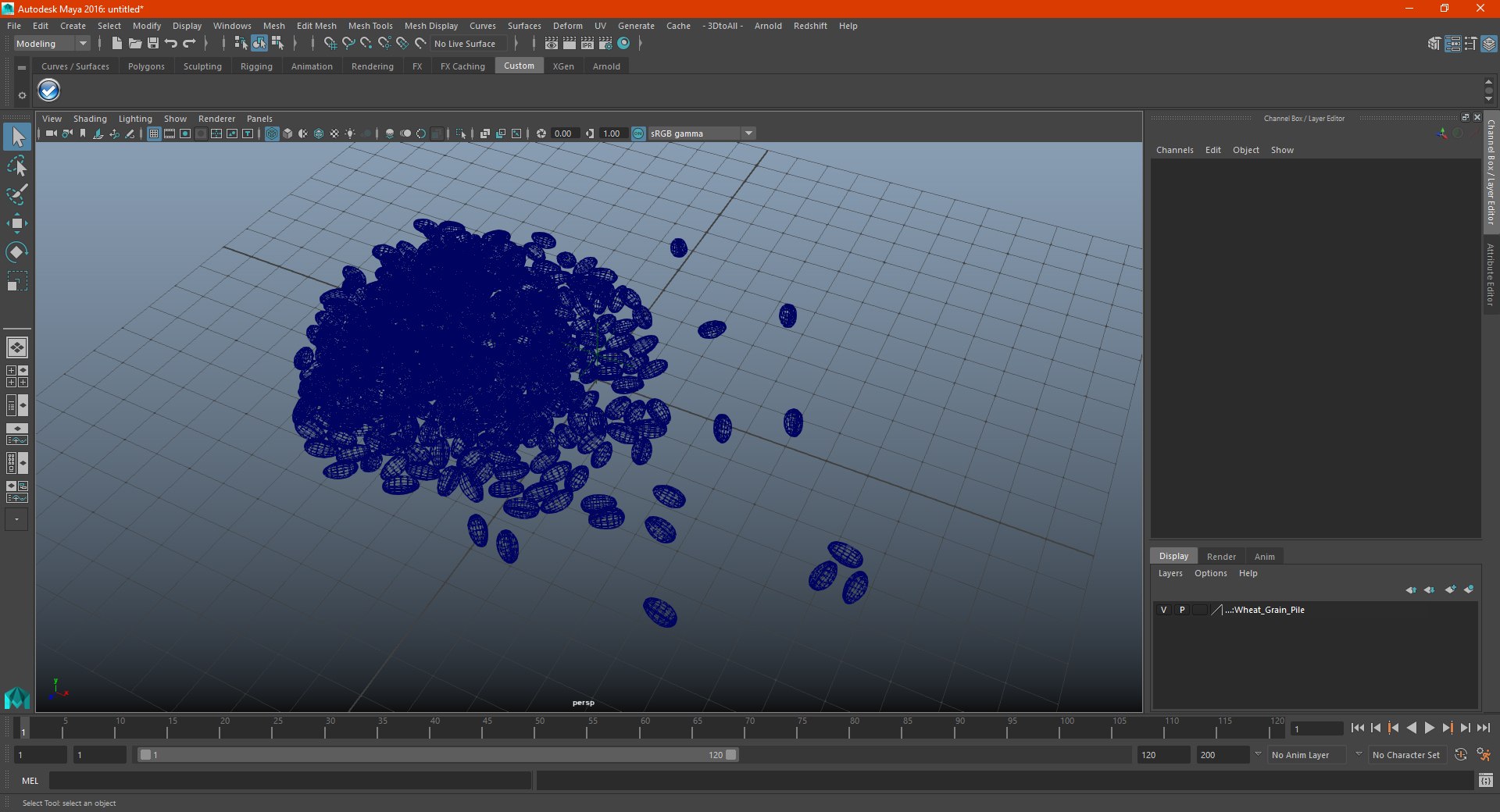This screenshot has height=812, width=1500.
Task: Save the current scene
Action: (x=153, y=44)
